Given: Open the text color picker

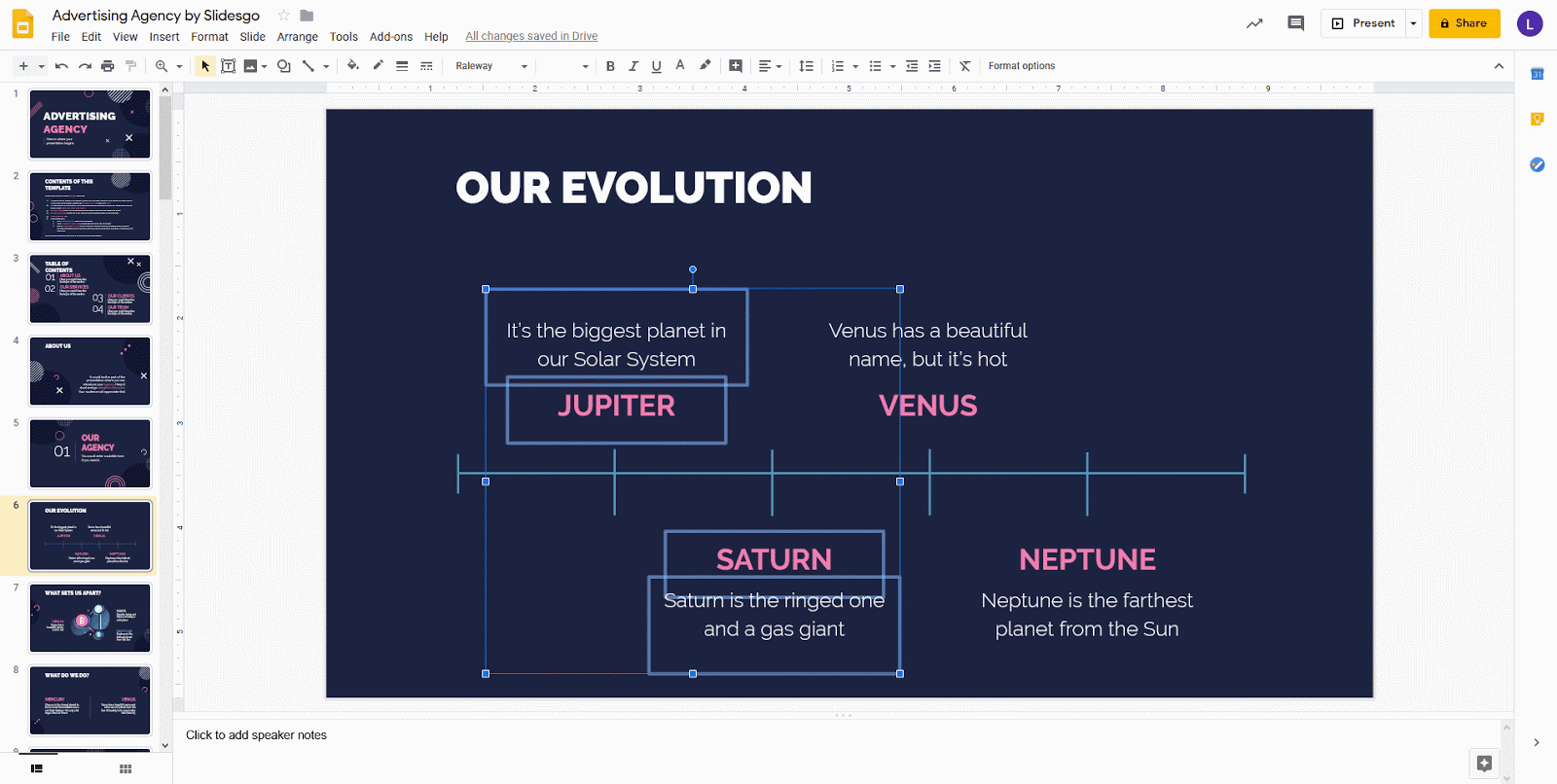Looking at the screenshot, I should pyautogui.click(x=680, y=66).
